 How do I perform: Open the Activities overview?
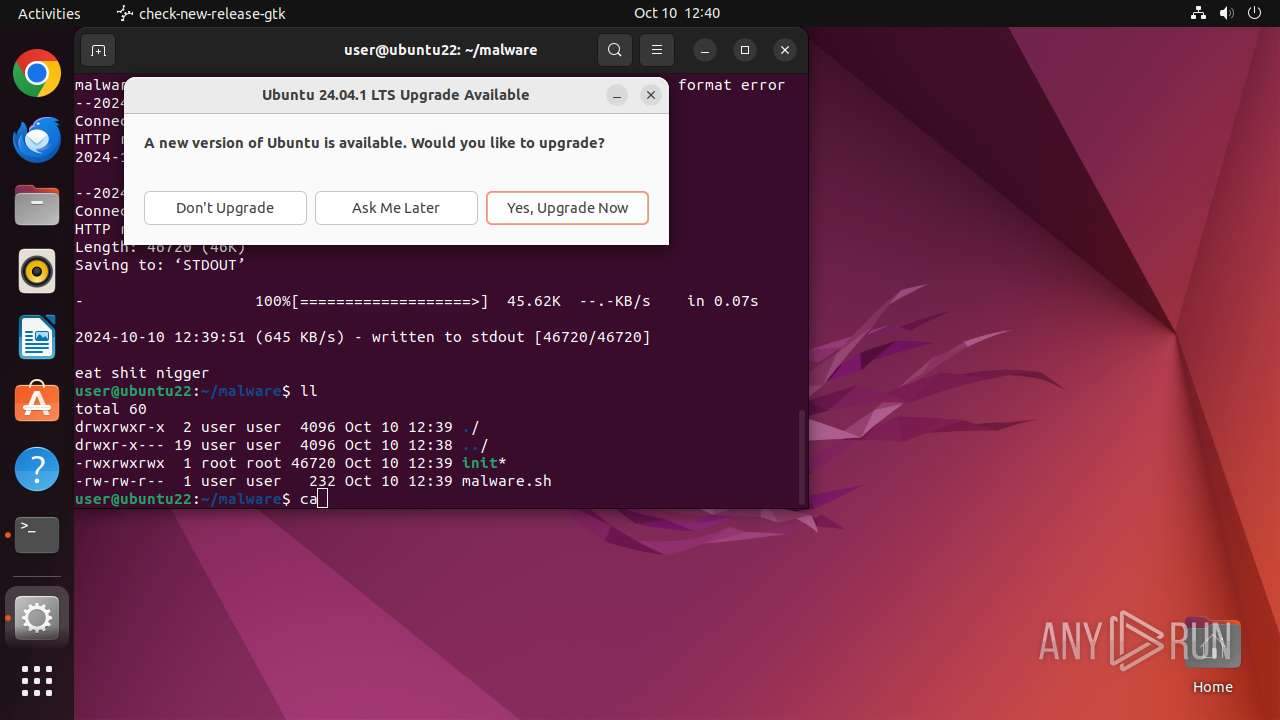tap(49, 13)
